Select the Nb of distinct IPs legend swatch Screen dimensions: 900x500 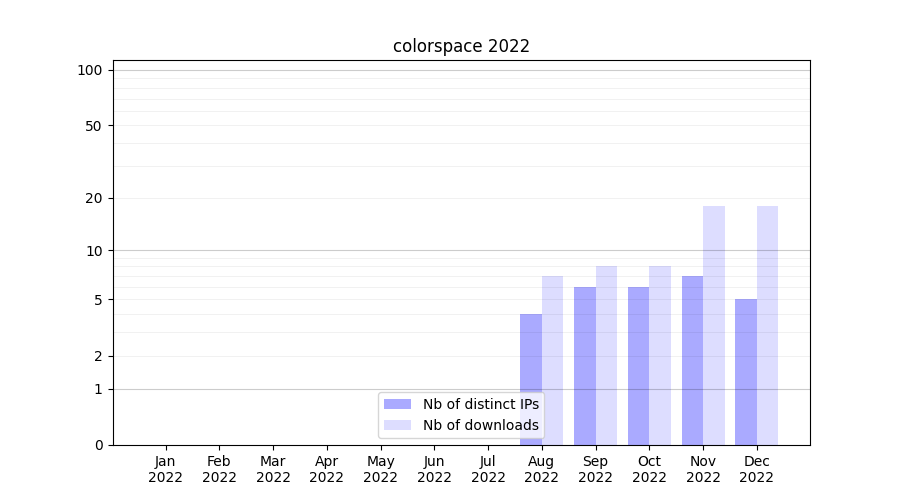coord(397,404)
